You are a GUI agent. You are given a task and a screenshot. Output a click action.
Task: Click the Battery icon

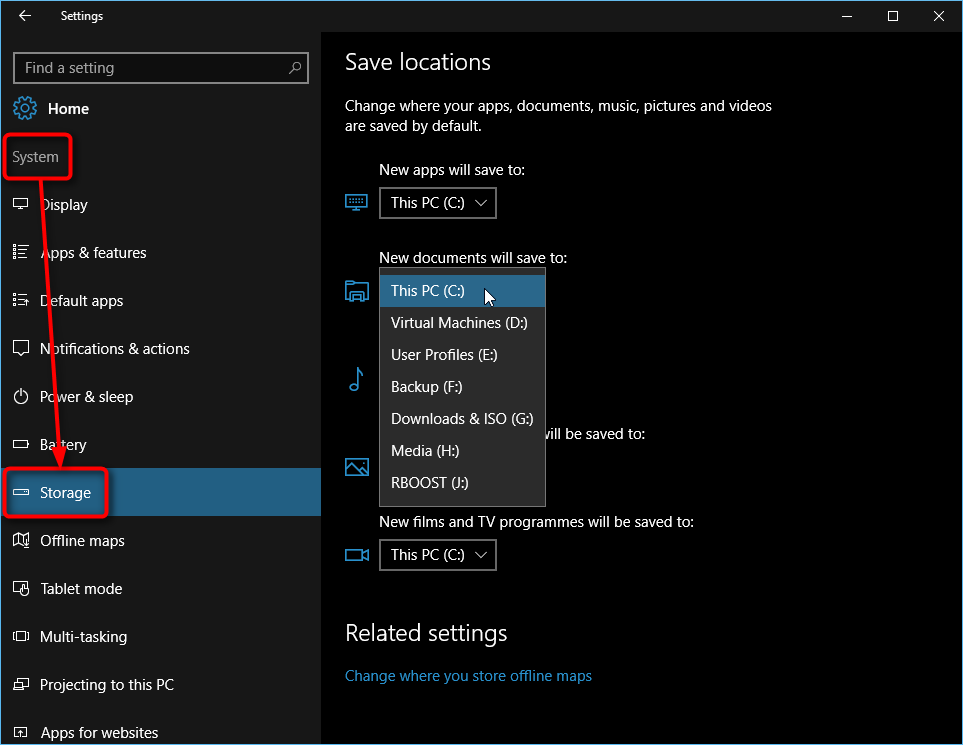(21, 444)
